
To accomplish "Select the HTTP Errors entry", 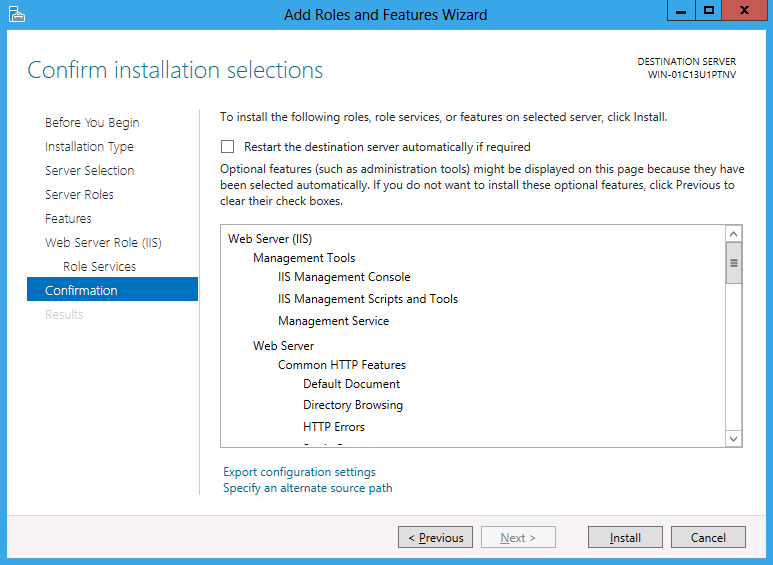I will 334,426.
